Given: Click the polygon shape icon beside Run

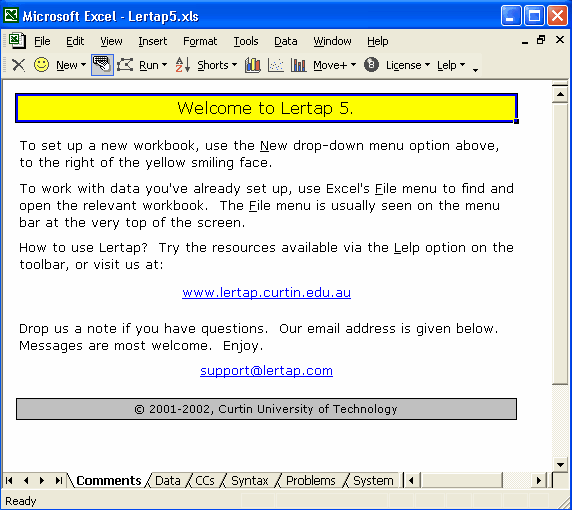Looking at the screenshot, I should tap(125, 65).
